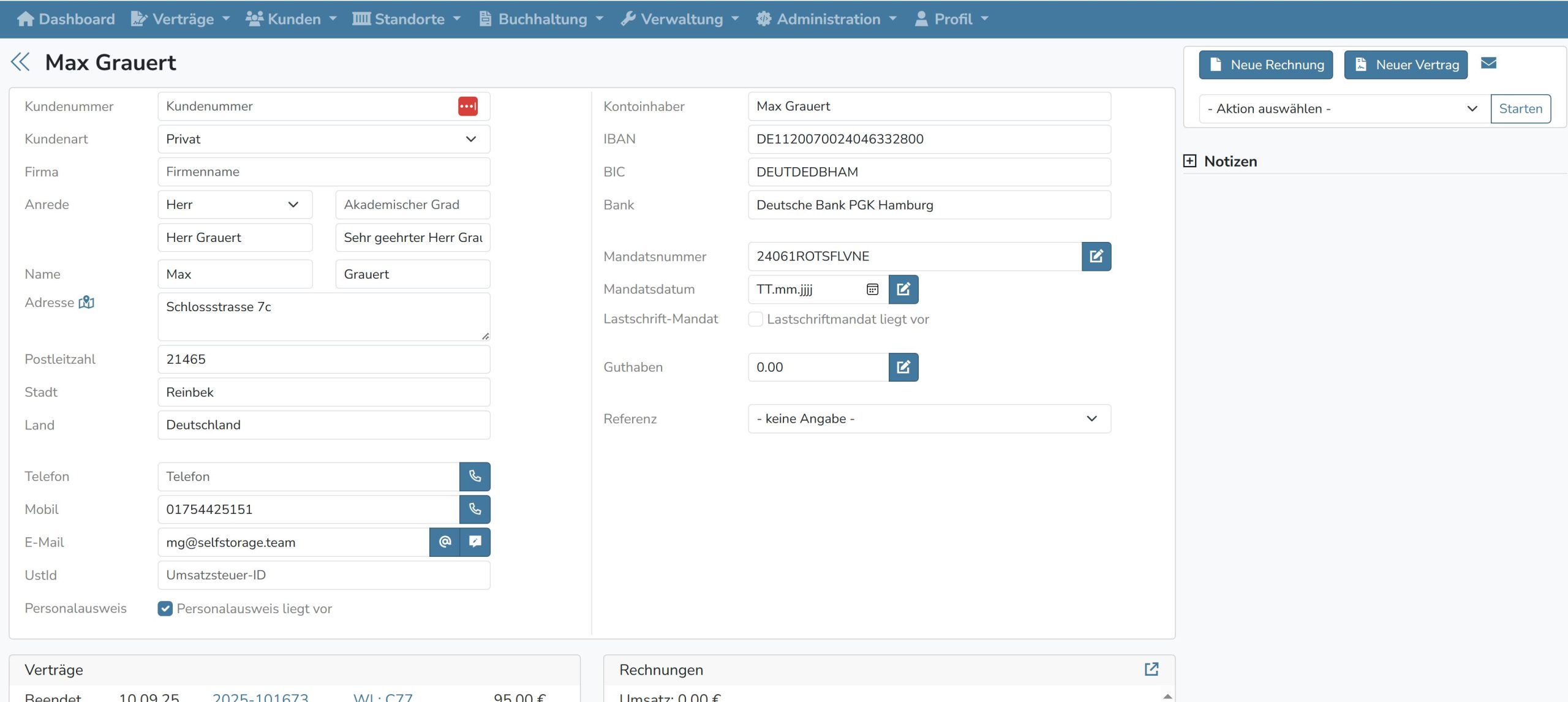
Task: Open the Aktion auswählen dropdown
Action: [x=1344, y=109]
